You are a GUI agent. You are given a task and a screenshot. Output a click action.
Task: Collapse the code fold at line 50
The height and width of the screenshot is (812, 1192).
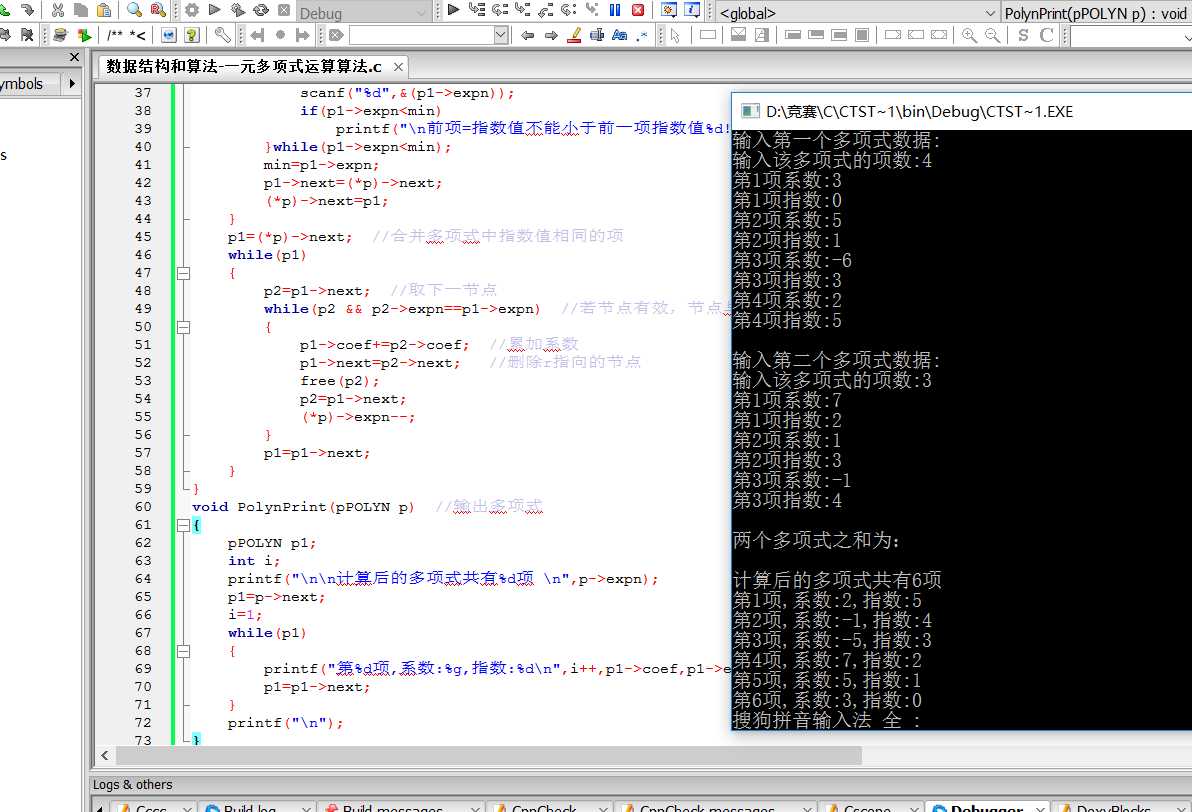(183, 327)
